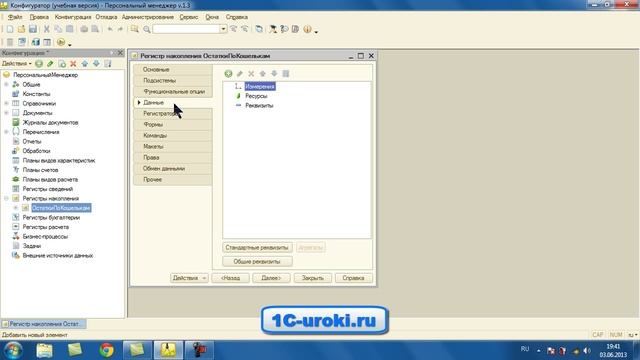Select Ресурсы in the data list
The image size is (640, 360).
point(256,96)
